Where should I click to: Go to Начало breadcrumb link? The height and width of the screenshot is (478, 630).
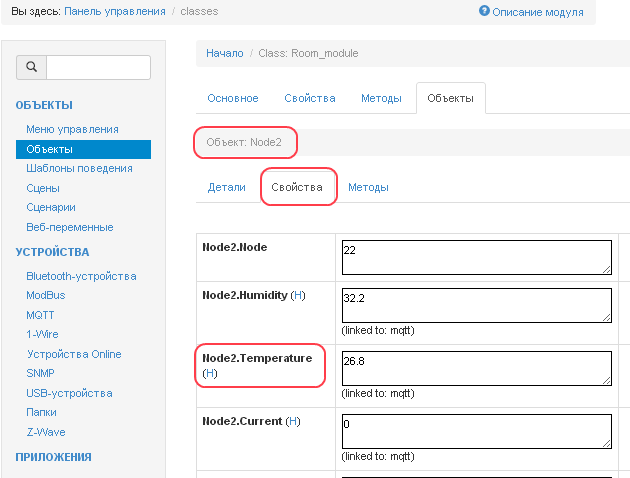224,53
